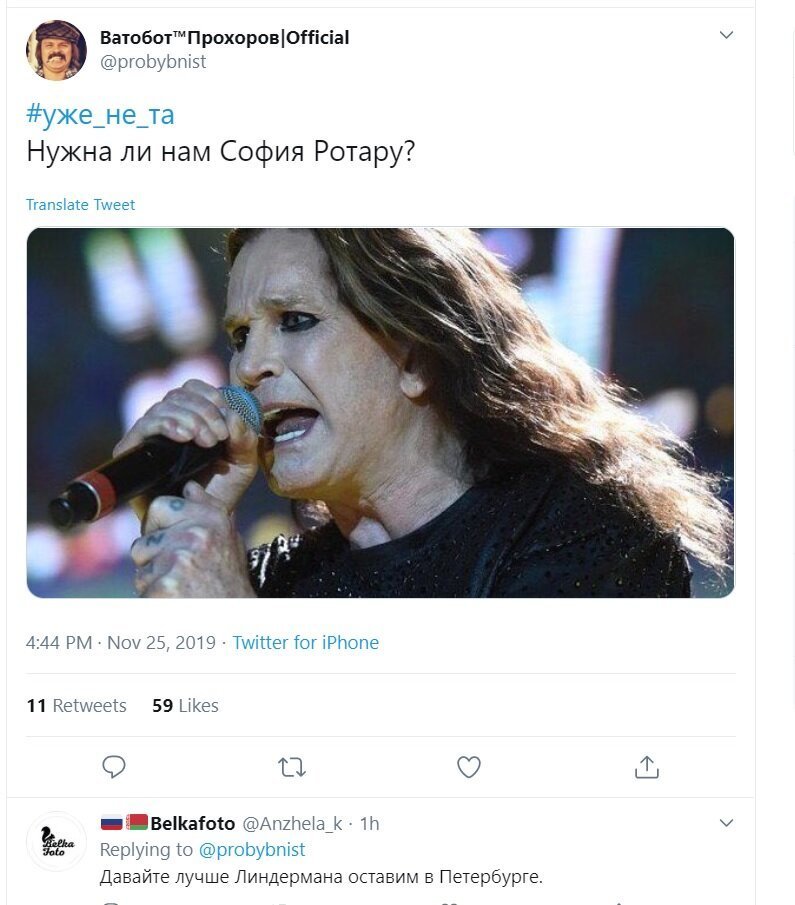Screen dimensions: 795x905
Task: Click the Translate Tweet link
Action: (x=80, y=205)
